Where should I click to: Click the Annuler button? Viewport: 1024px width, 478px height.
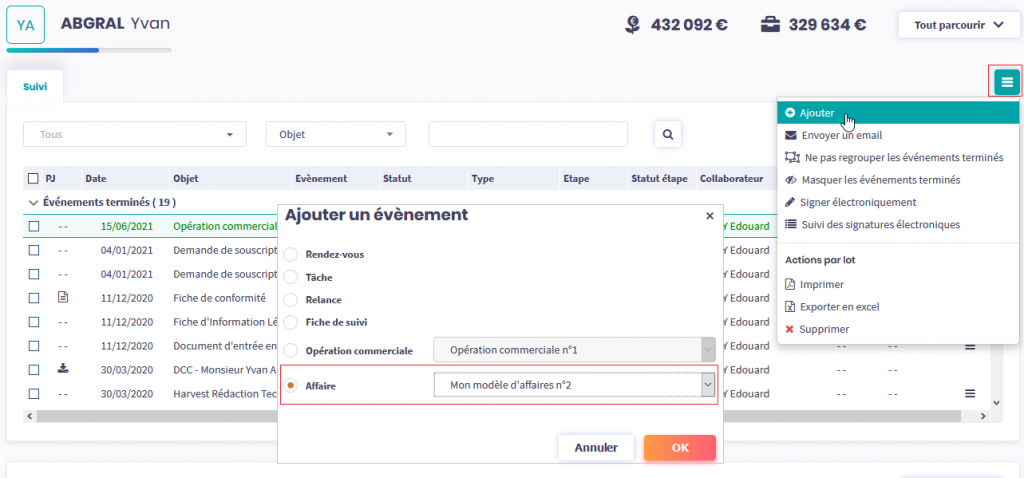coord(595,448)
